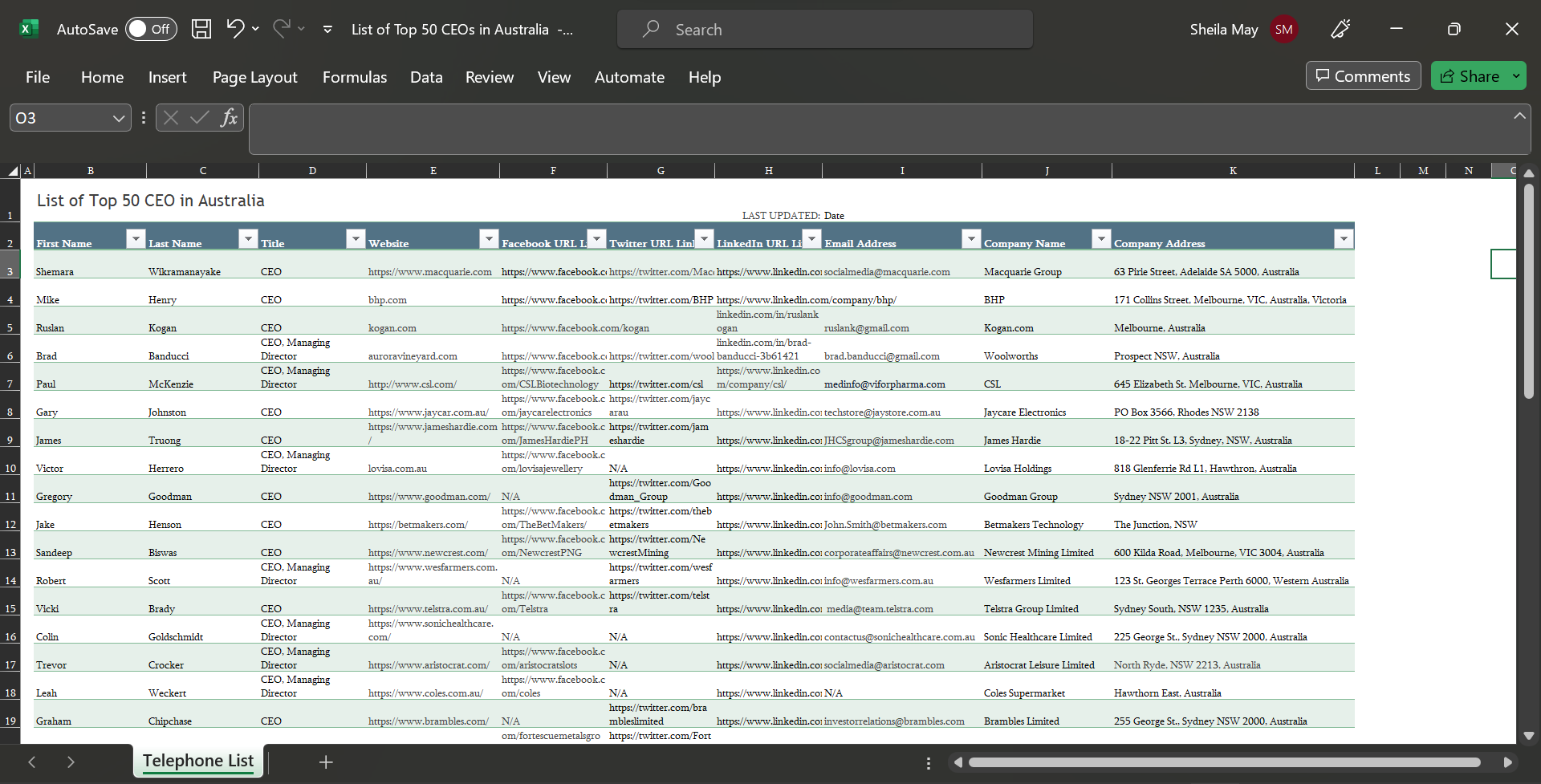The image size is (1541, 784).
Task: Open Insert Function fx dialog
Action: point(229,118)
